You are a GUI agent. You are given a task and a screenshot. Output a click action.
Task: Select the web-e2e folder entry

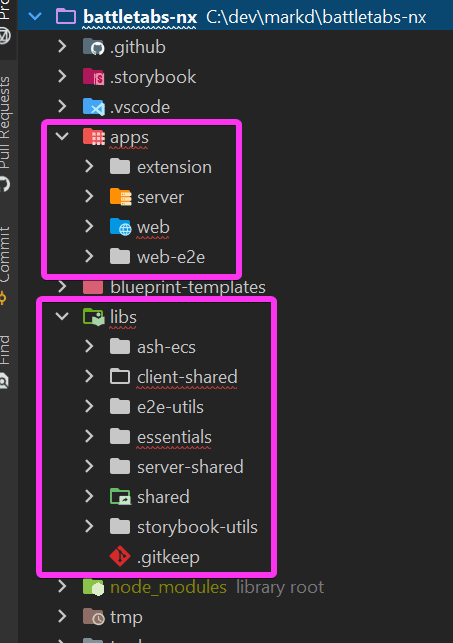point(157,257)
